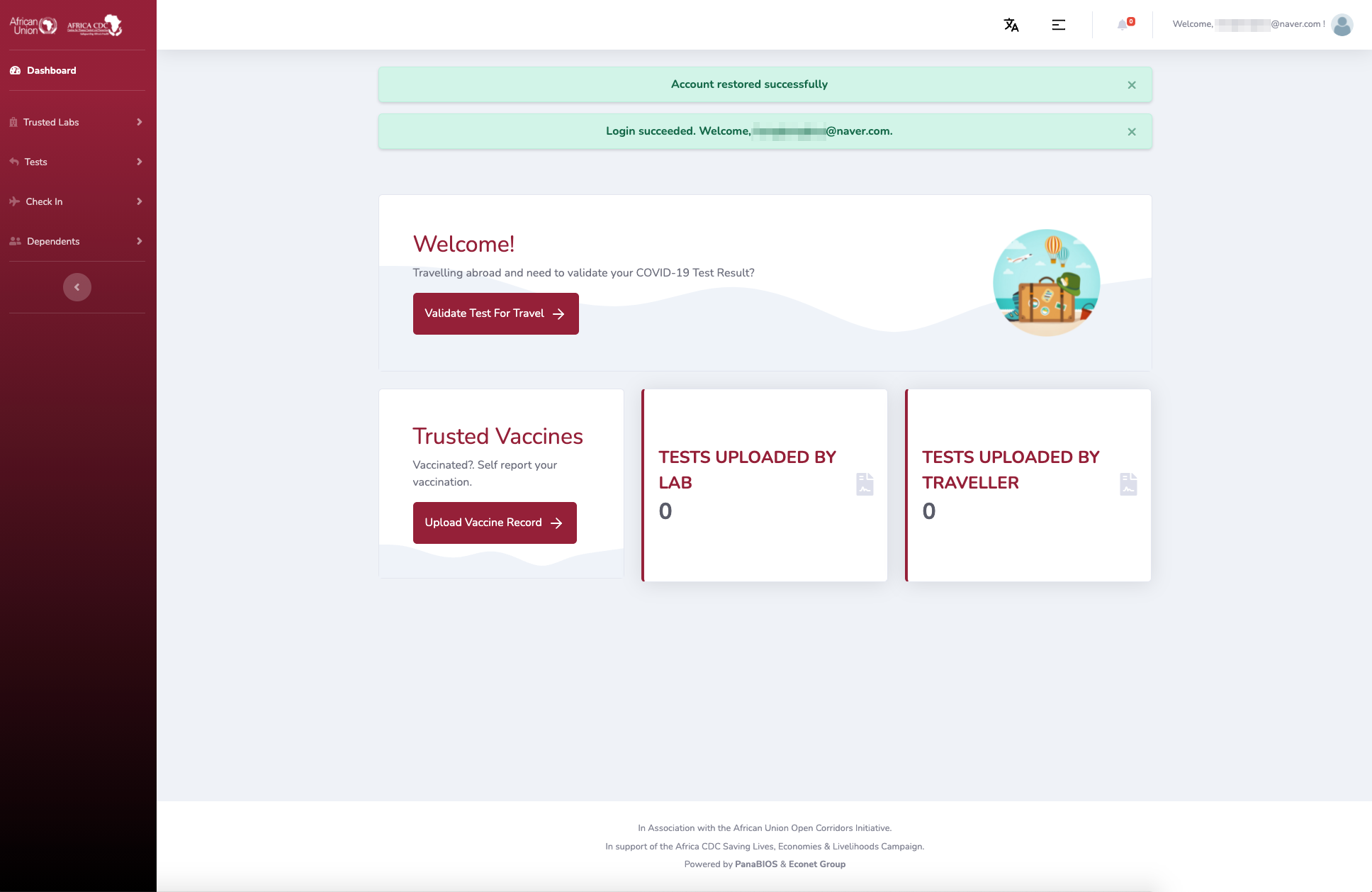Open the Tests Uploaded By Lab card
1372x892 pixels.
click(764, 485)
